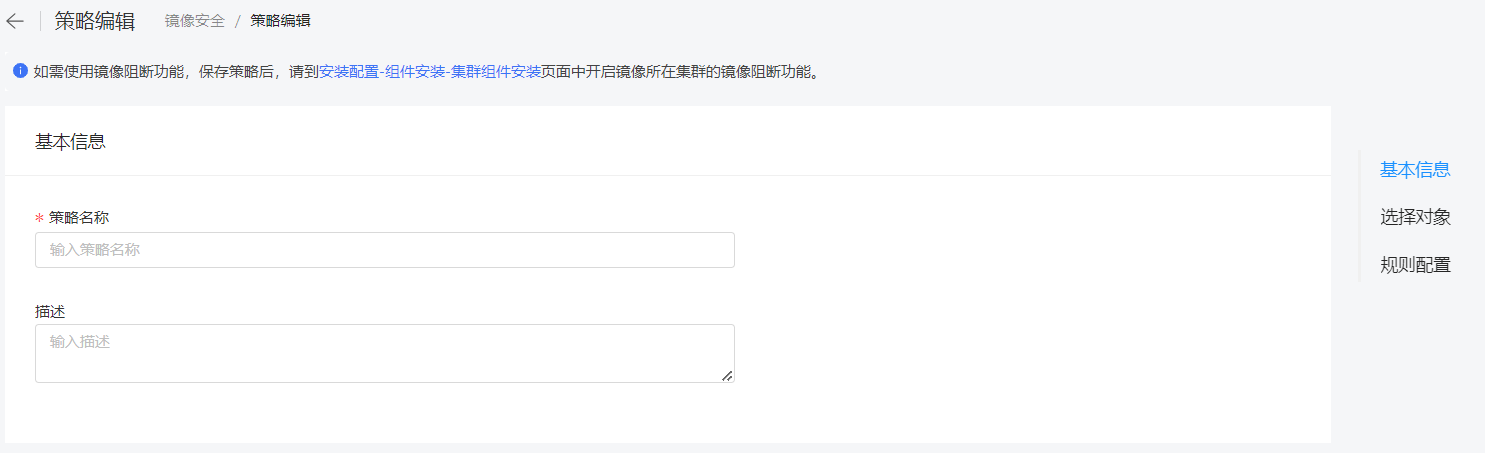1485x453 pixels.
Task: Click the 基本信息 card section heading
Action: [x=70, y=142]
